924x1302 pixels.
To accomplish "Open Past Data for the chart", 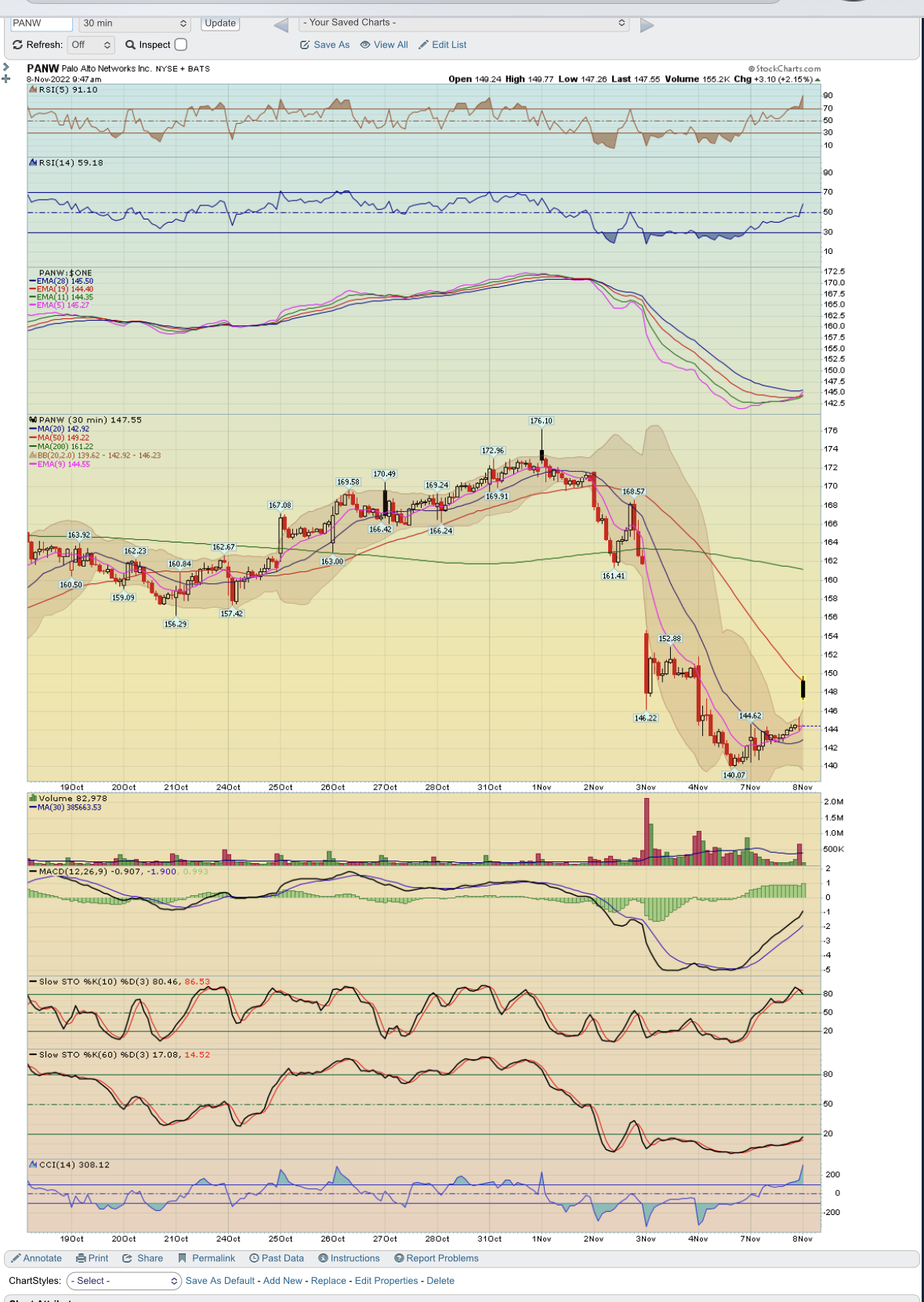I will [277, 1258].
